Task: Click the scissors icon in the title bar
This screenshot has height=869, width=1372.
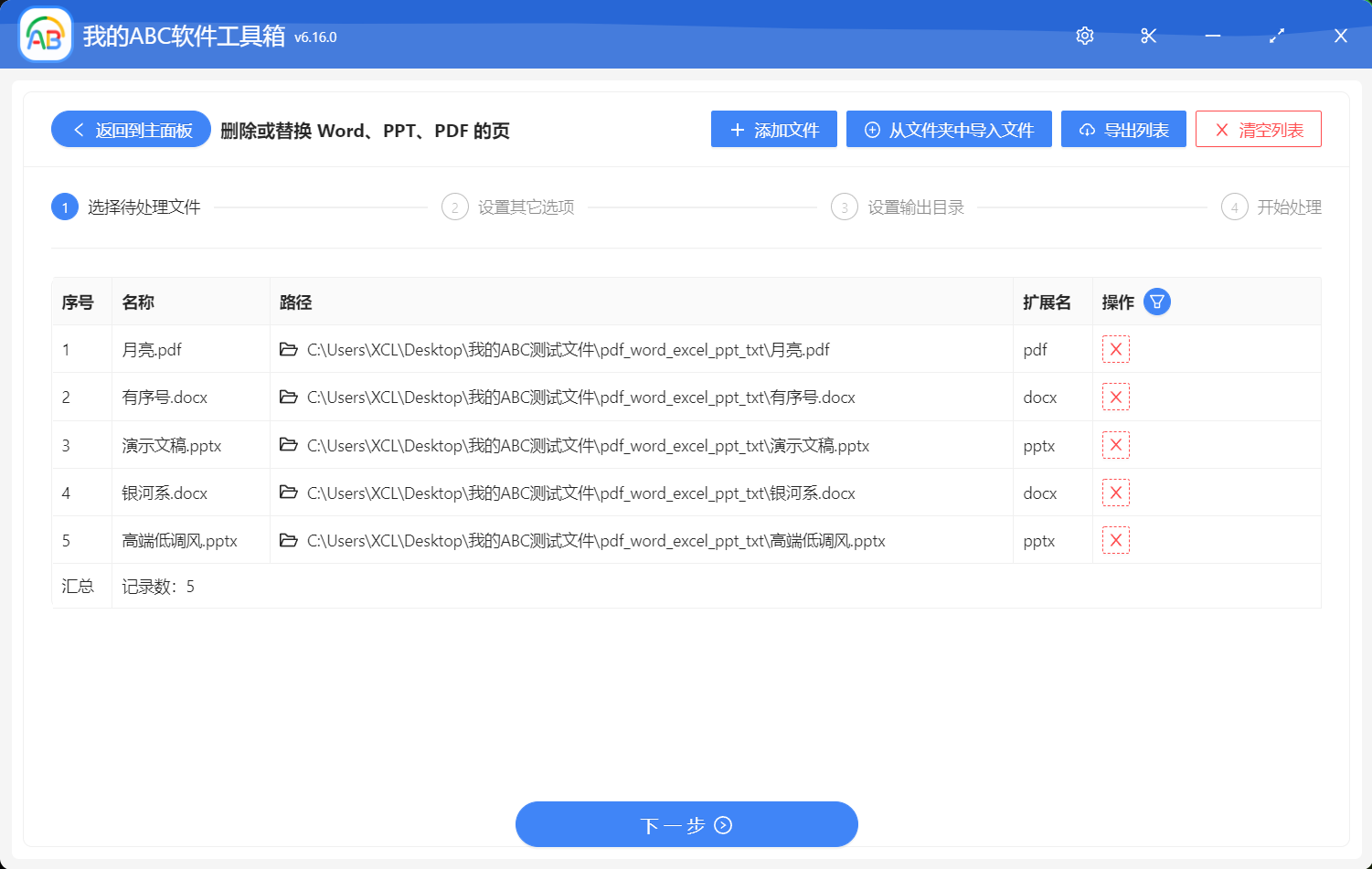Action: click(x=1148, y=36)
